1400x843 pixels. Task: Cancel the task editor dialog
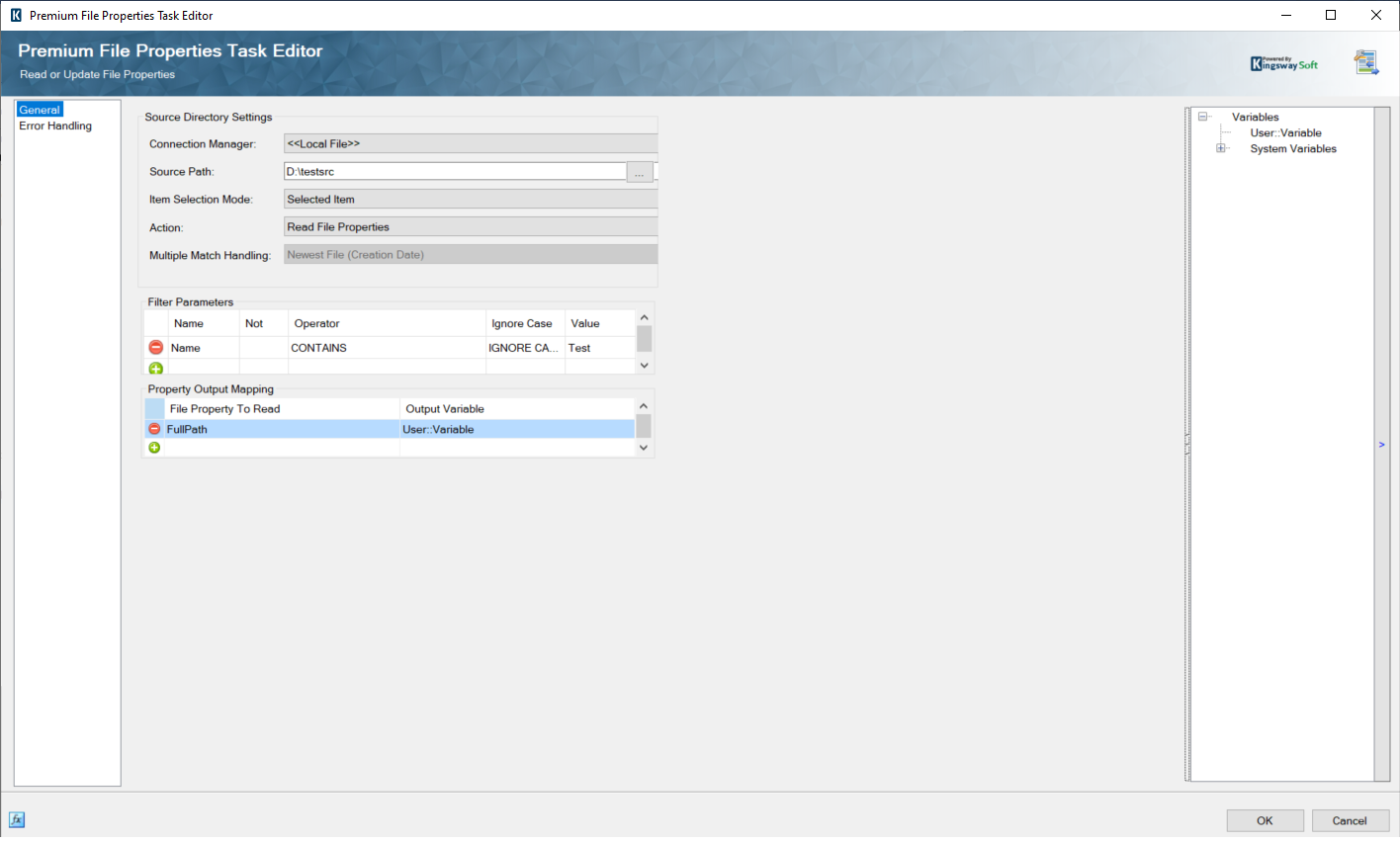tap(1350, 820)
